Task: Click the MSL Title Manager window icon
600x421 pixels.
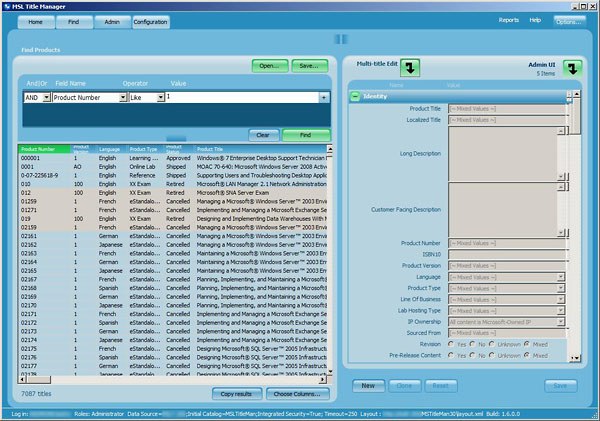Action: tap(7, 6)
